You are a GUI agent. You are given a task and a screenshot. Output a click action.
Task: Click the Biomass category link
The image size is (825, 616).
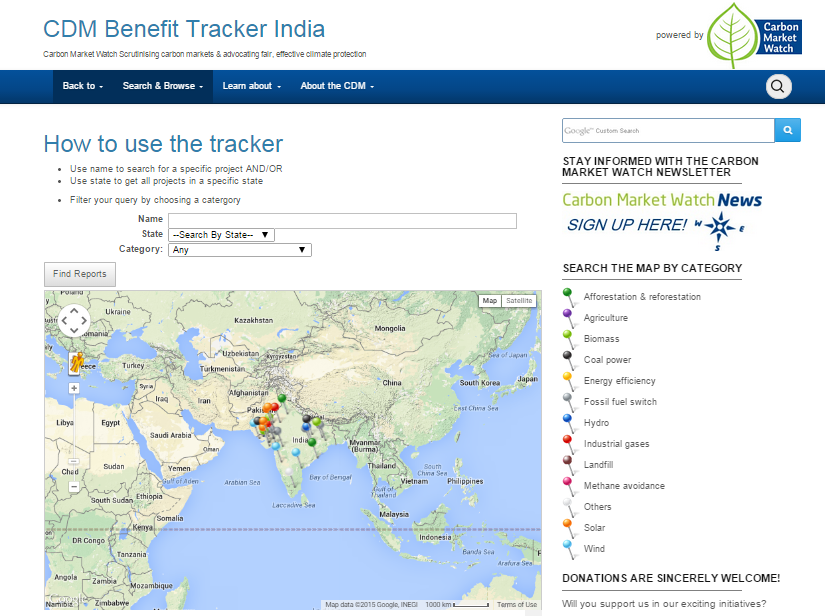click(x=601, y=339)
